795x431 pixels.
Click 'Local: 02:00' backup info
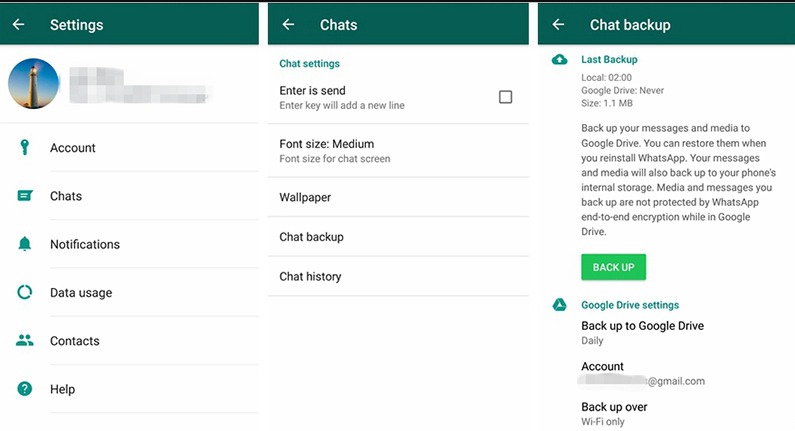[606, 78]
